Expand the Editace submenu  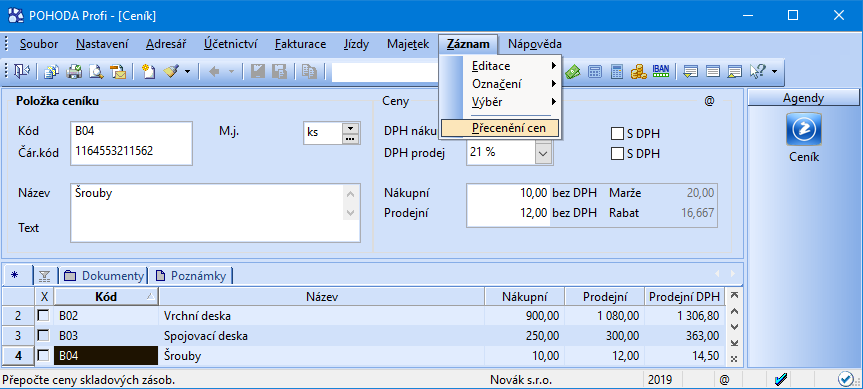501,66
